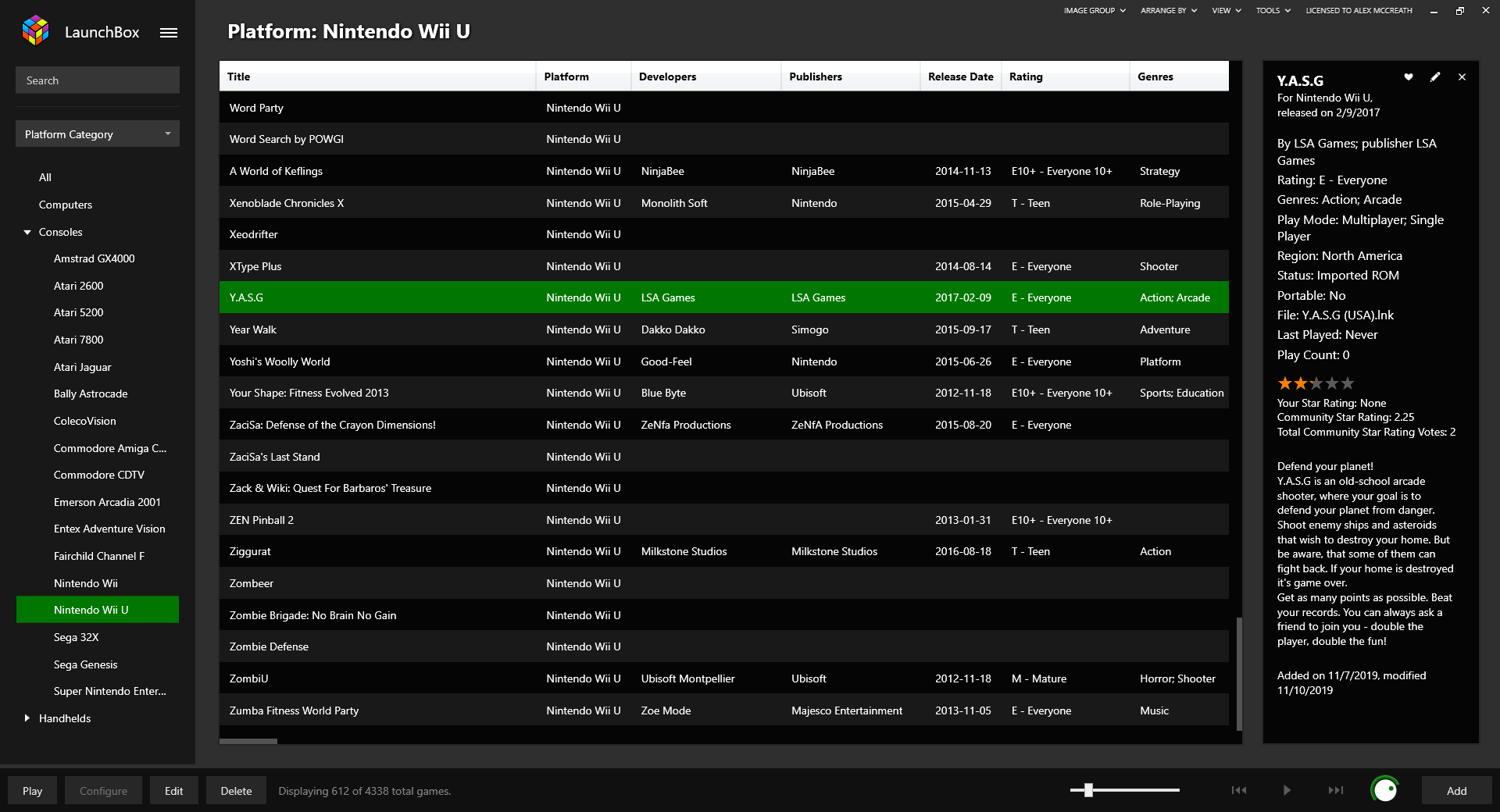
Task: Focus the Search input field
Action: (98, 80)
